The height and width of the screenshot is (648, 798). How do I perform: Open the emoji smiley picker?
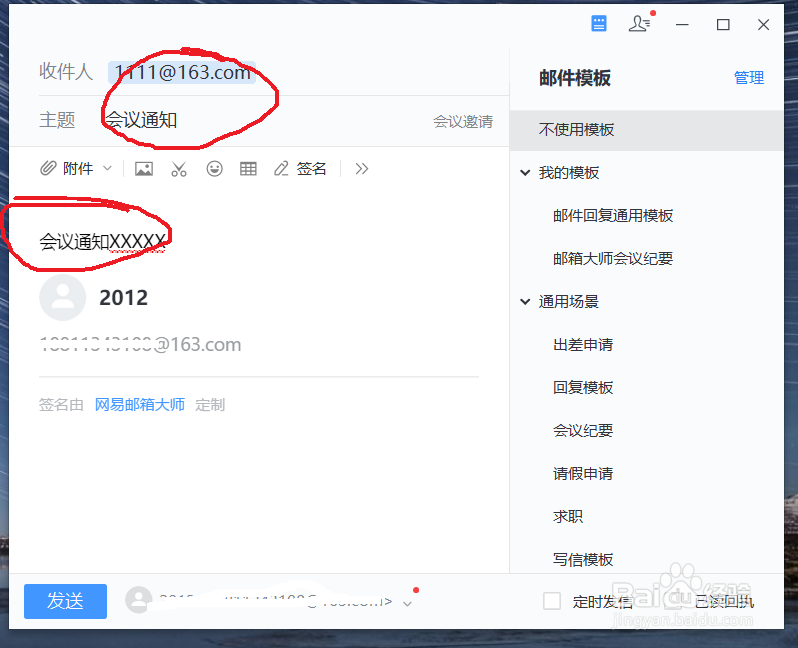[214, 168]
